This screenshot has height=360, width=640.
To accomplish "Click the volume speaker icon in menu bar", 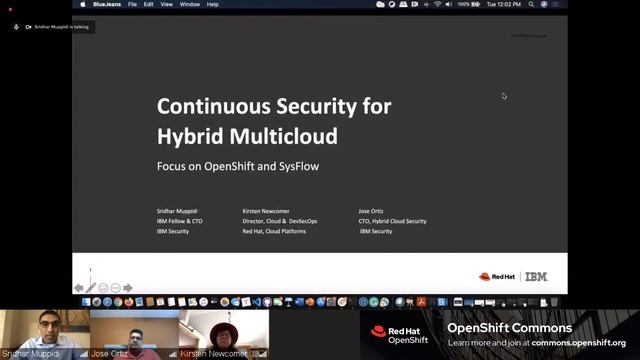I will pyautogui.click(x=449, y=4).
